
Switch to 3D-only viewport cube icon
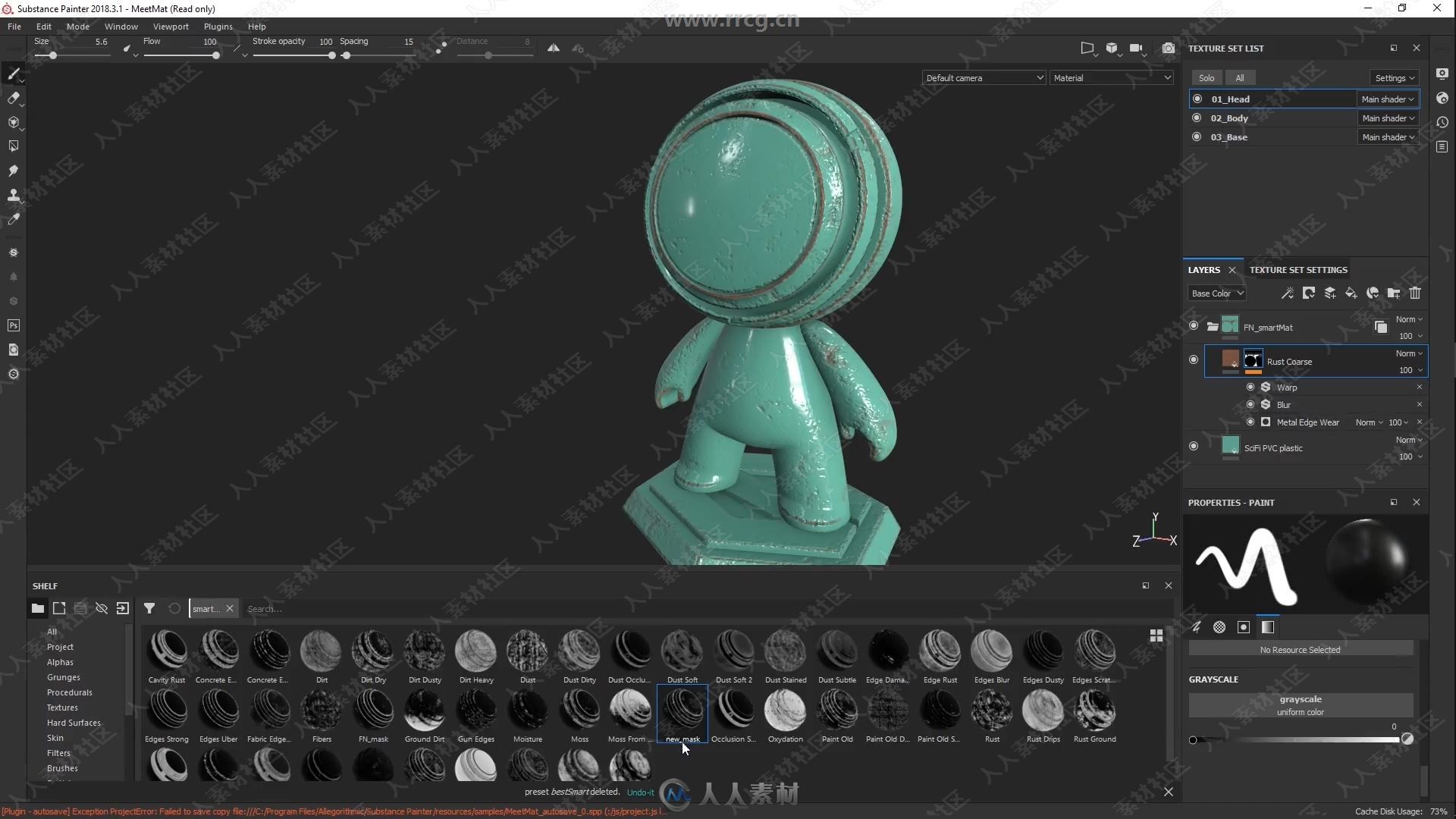[1112, 48]
